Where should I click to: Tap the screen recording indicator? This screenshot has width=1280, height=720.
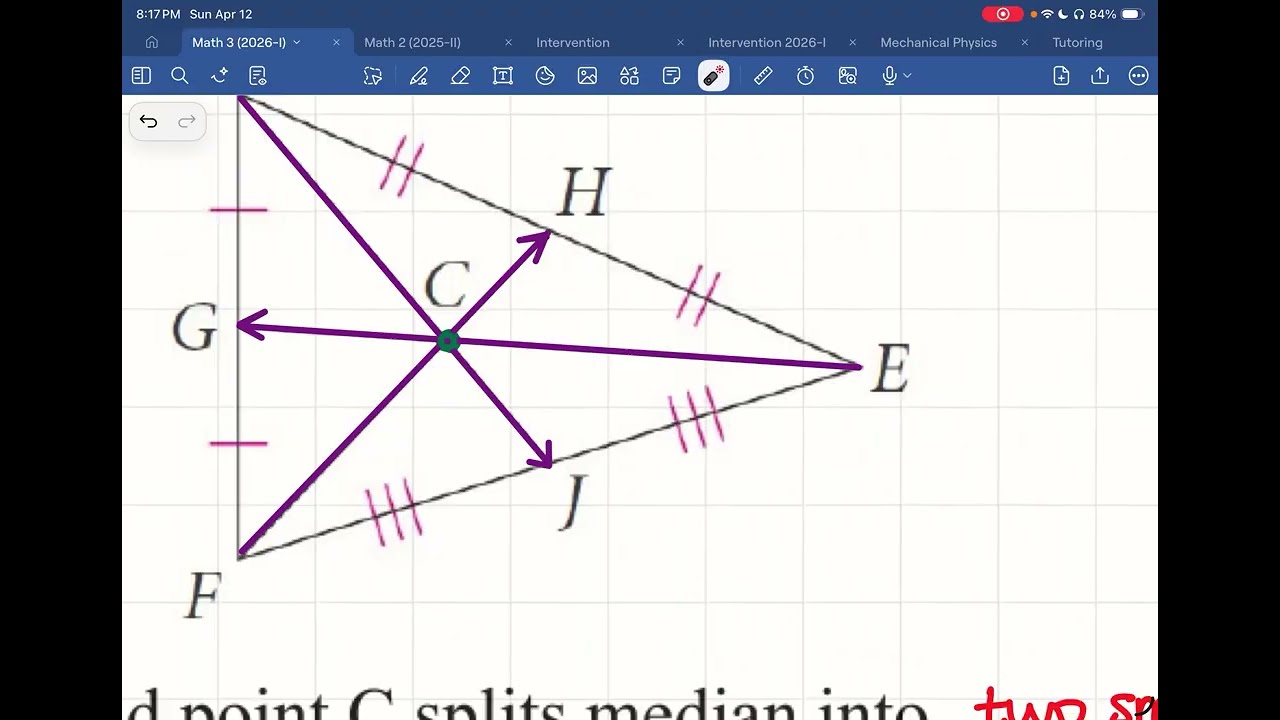click(1002, 14)
